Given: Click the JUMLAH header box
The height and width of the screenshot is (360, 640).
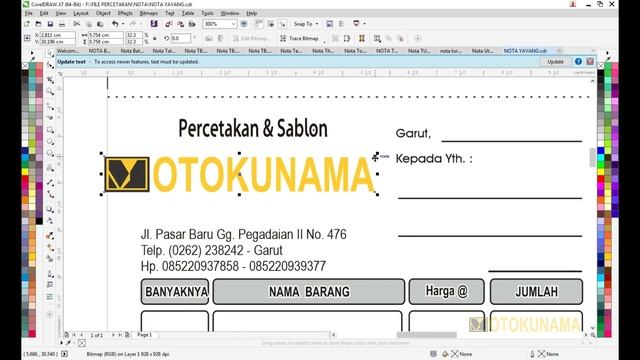Looking at the screenshot, I should pyautogui.click(x=536, y=291).
